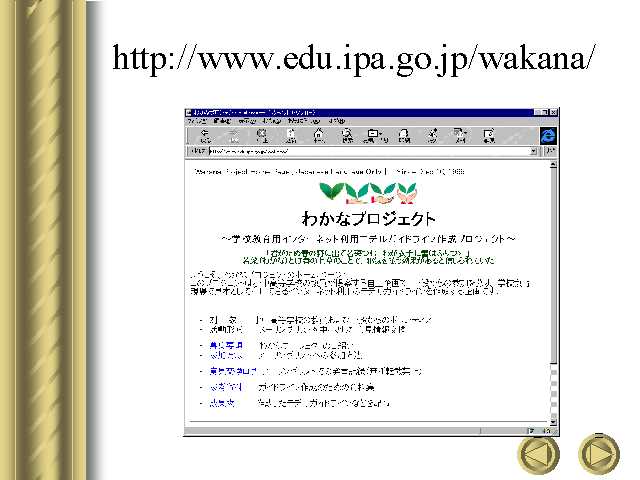Go to previous slide with gold left arrow

(x=538, y=454)
